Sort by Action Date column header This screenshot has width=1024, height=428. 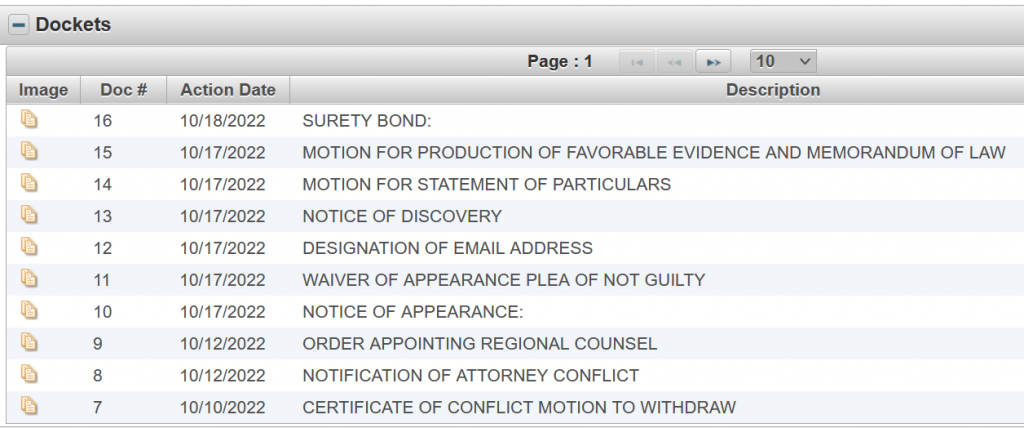[x=228, y=90]
